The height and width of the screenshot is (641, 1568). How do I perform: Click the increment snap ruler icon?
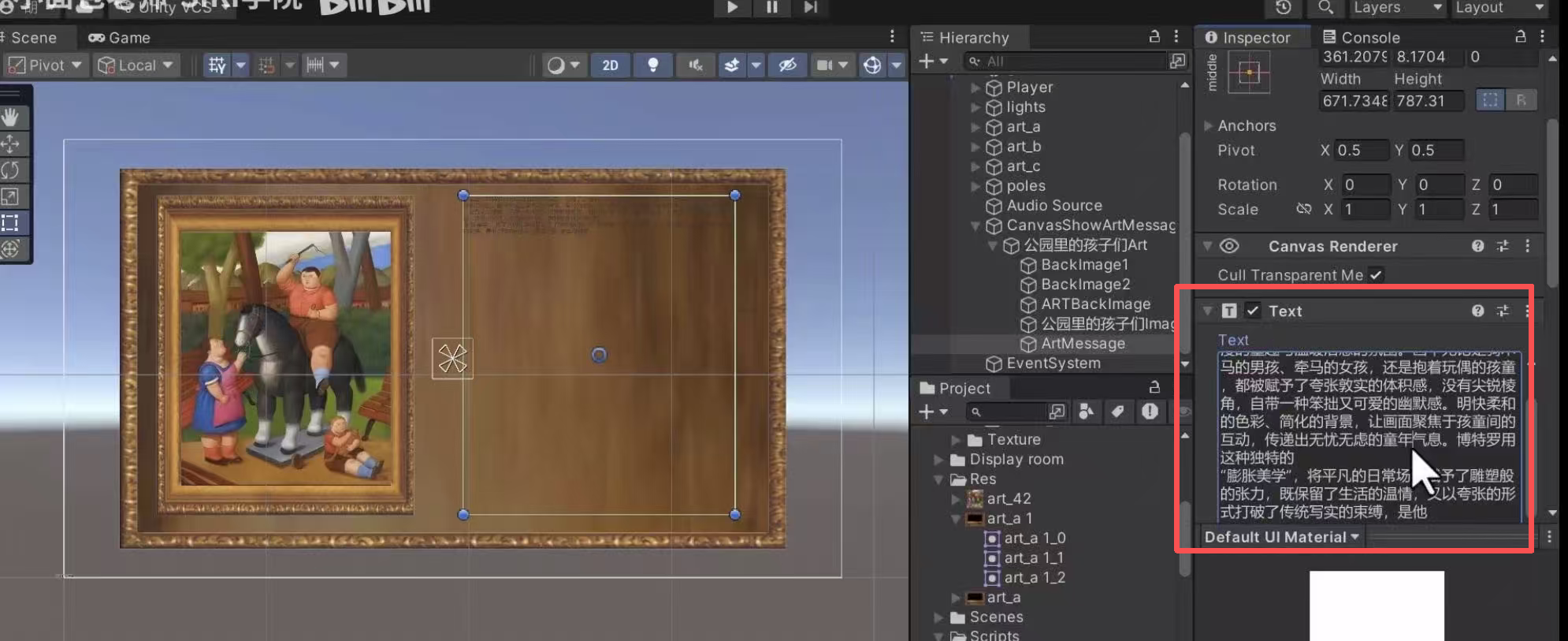(315, 65)
